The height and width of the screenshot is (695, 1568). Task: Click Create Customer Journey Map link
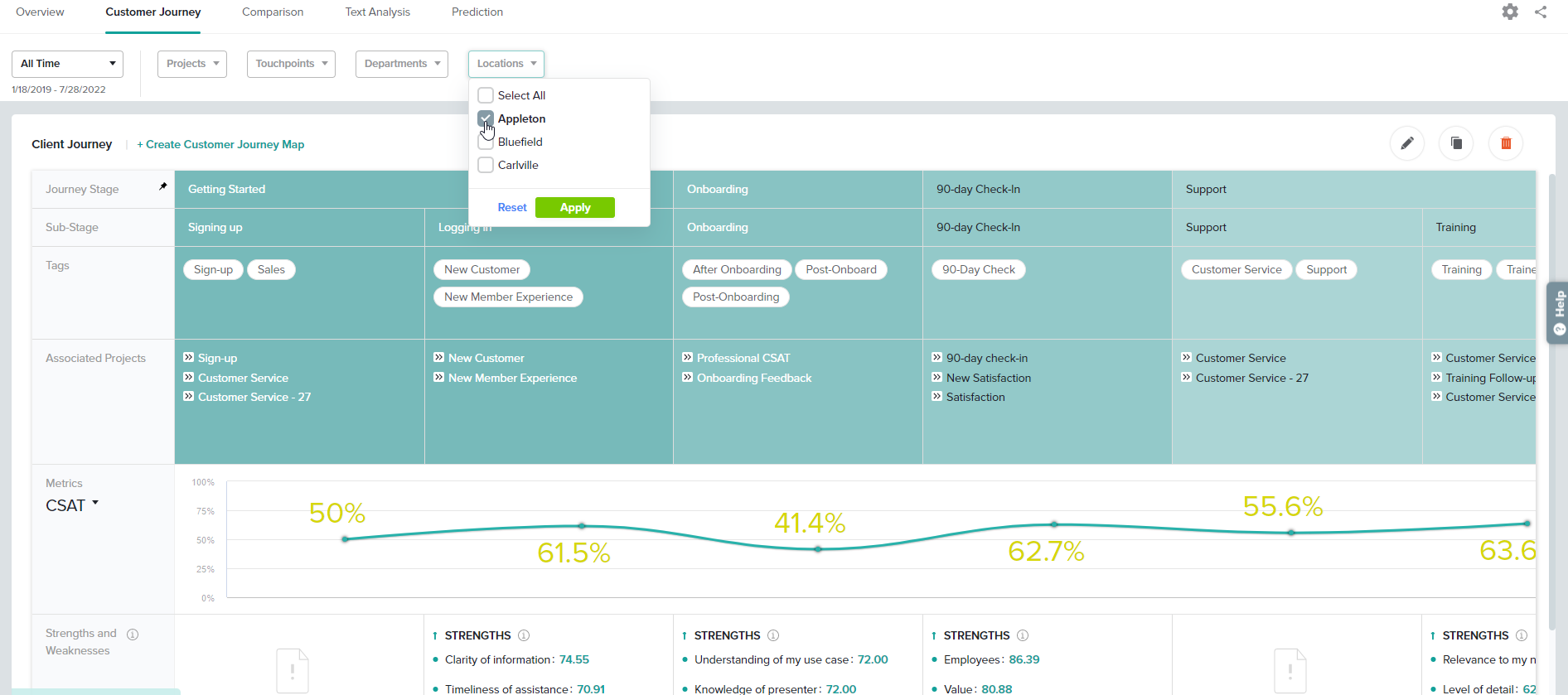220,144
